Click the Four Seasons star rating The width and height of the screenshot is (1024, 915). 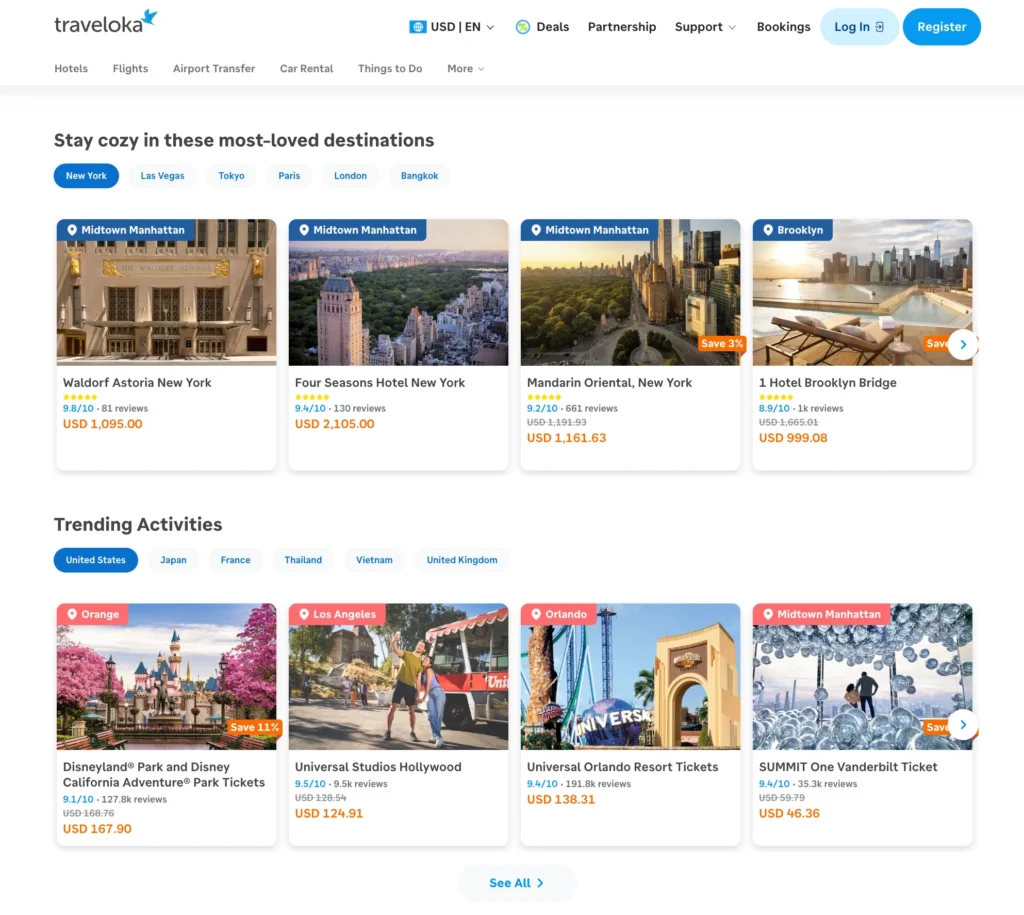tap(312, 397)
